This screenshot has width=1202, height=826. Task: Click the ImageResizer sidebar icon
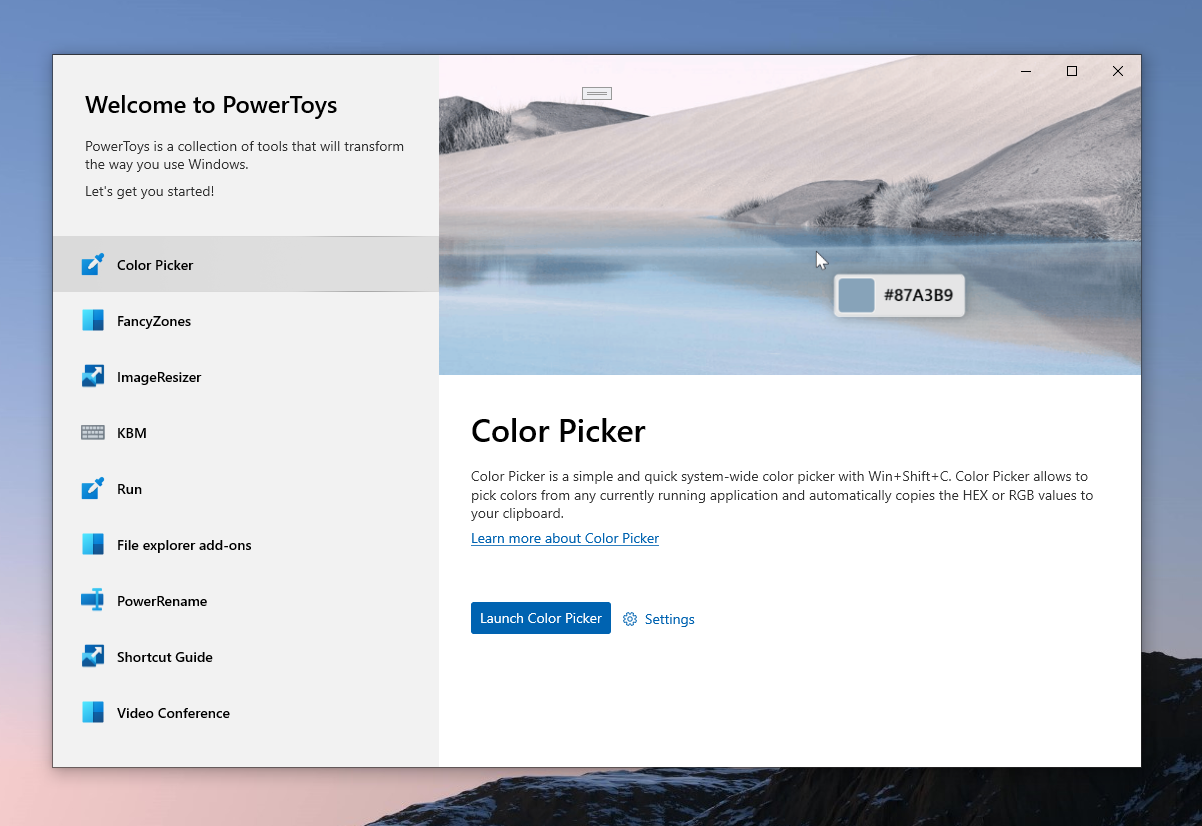[x=93, y=377]
